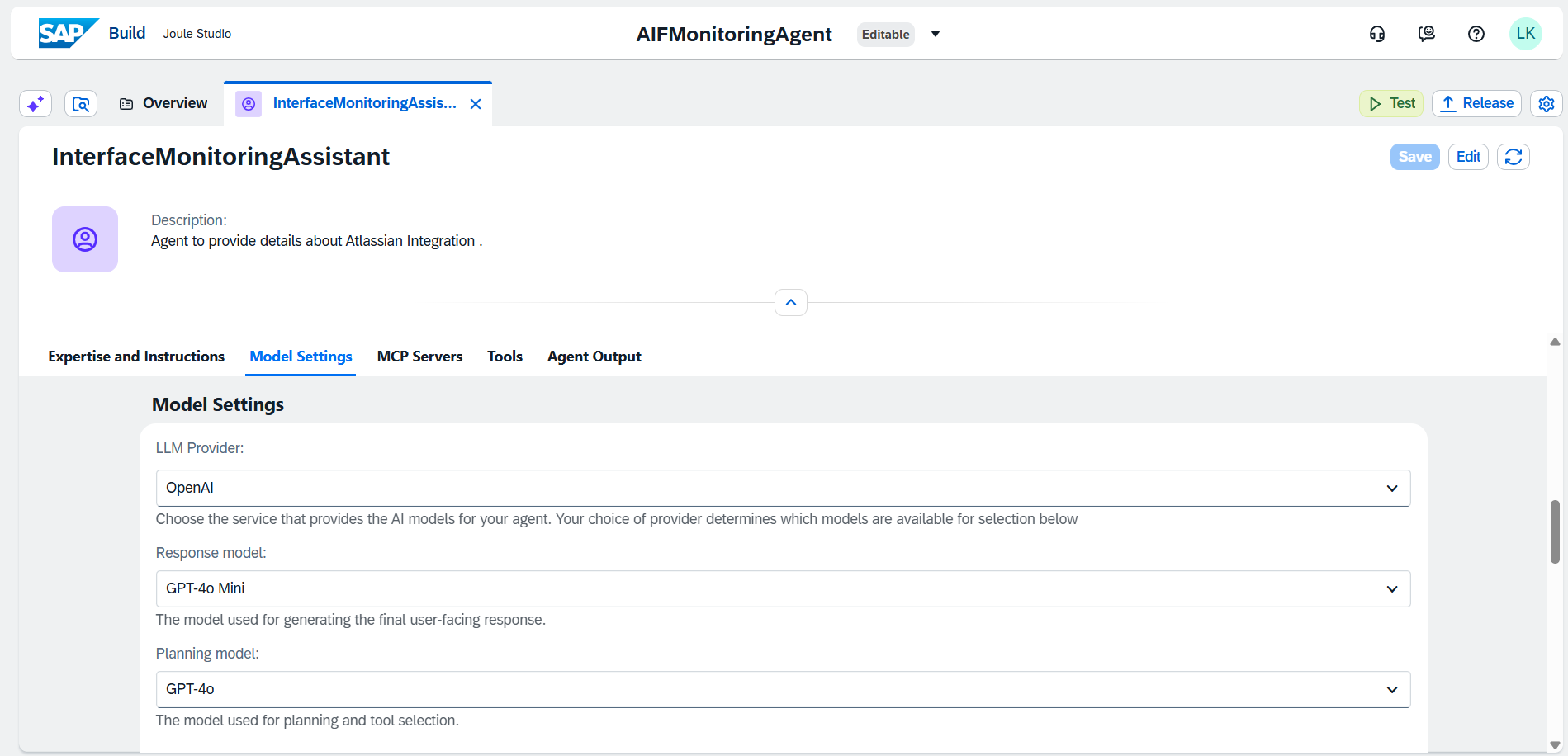This screenshot has height=756, width=1568.
Task: Click the Response model label
Action: (x=211, y=553)
